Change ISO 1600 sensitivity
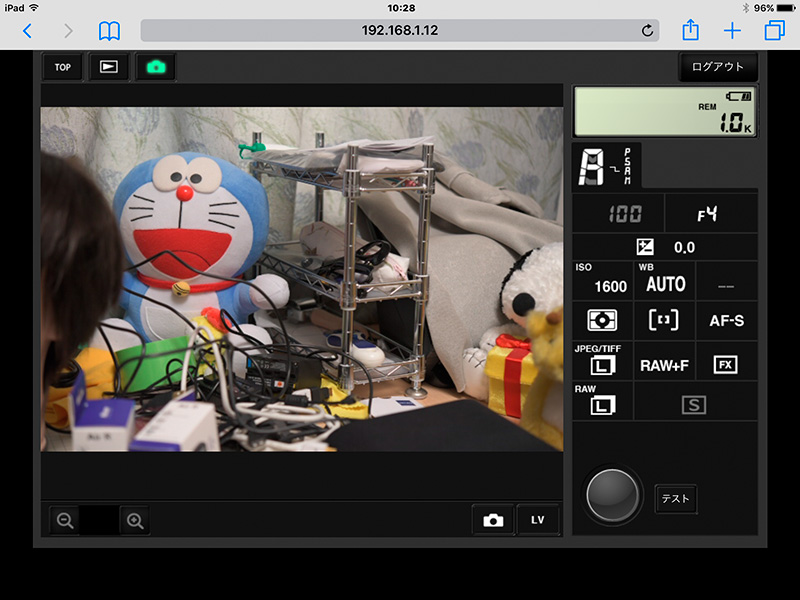Viewport: 800px width, 600px height. click(603, 281)
